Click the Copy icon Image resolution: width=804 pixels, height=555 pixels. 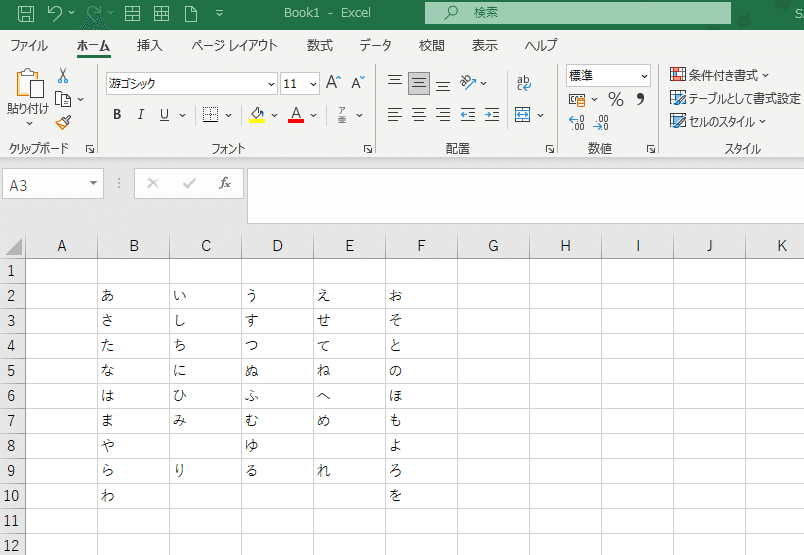(x=63, y=99)
